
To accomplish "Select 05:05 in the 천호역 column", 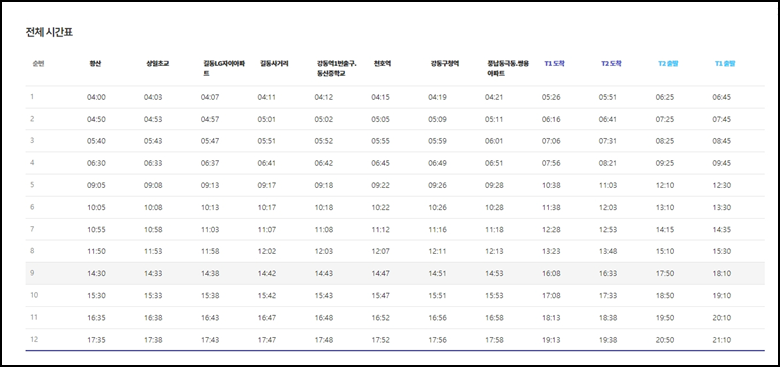I will 381,119.
